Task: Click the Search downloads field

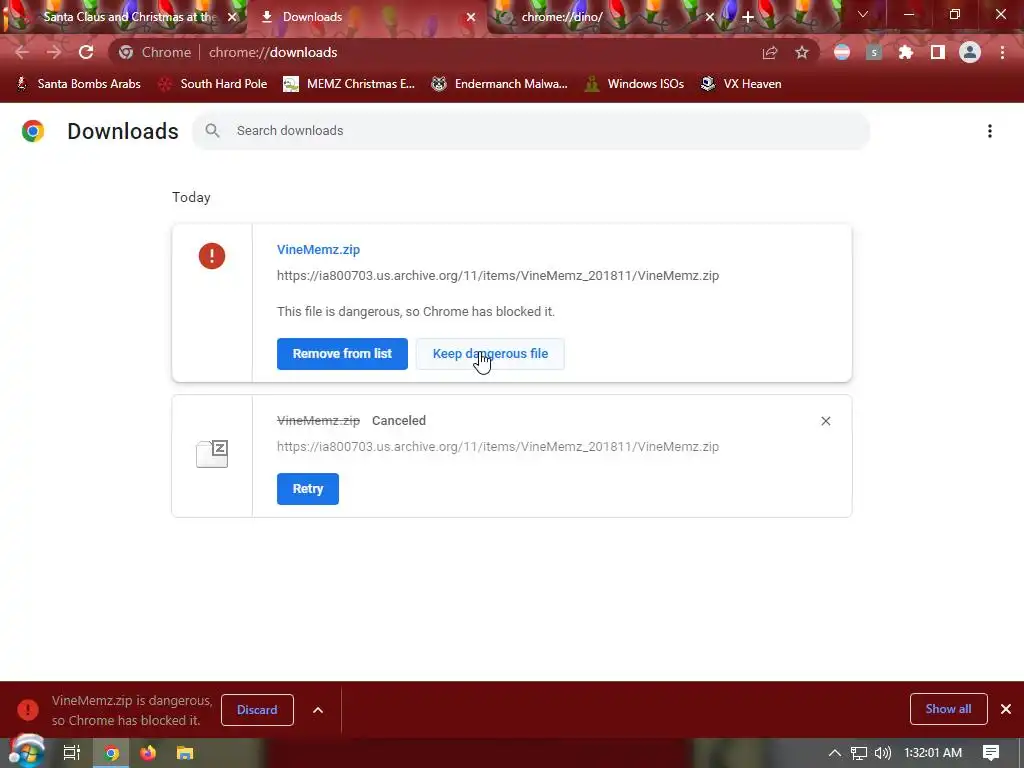Action: click(x=531, y=131)
